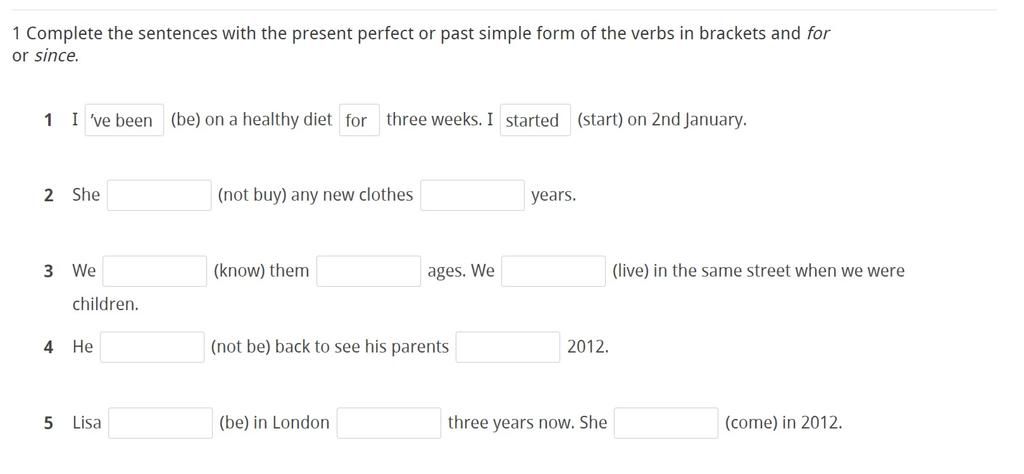Click the "(not buy) any new clothes" text
Image resolution: width=1024 pixels, height=474 pixels.
pos(315,195)
